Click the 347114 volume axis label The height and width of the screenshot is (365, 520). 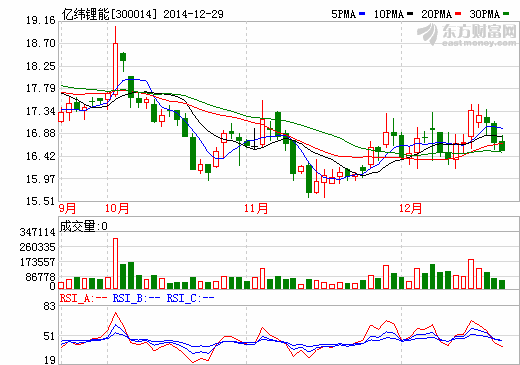tap(37, 232)
